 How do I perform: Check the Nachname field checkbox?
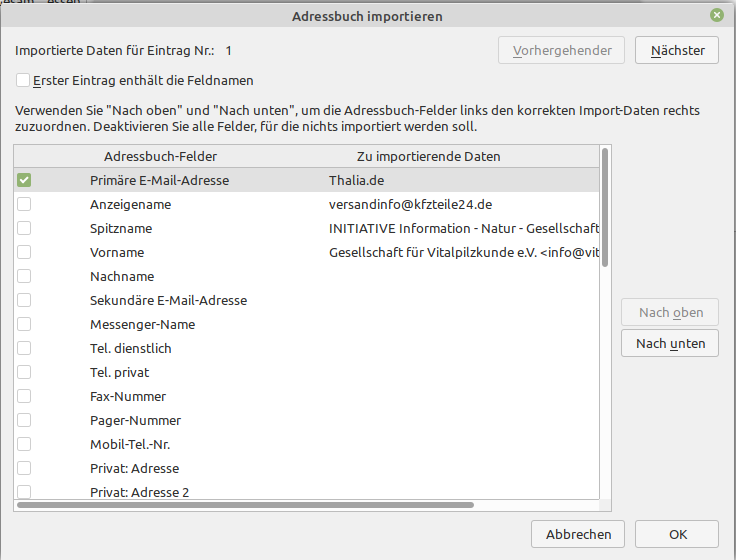tap(24, 276)
